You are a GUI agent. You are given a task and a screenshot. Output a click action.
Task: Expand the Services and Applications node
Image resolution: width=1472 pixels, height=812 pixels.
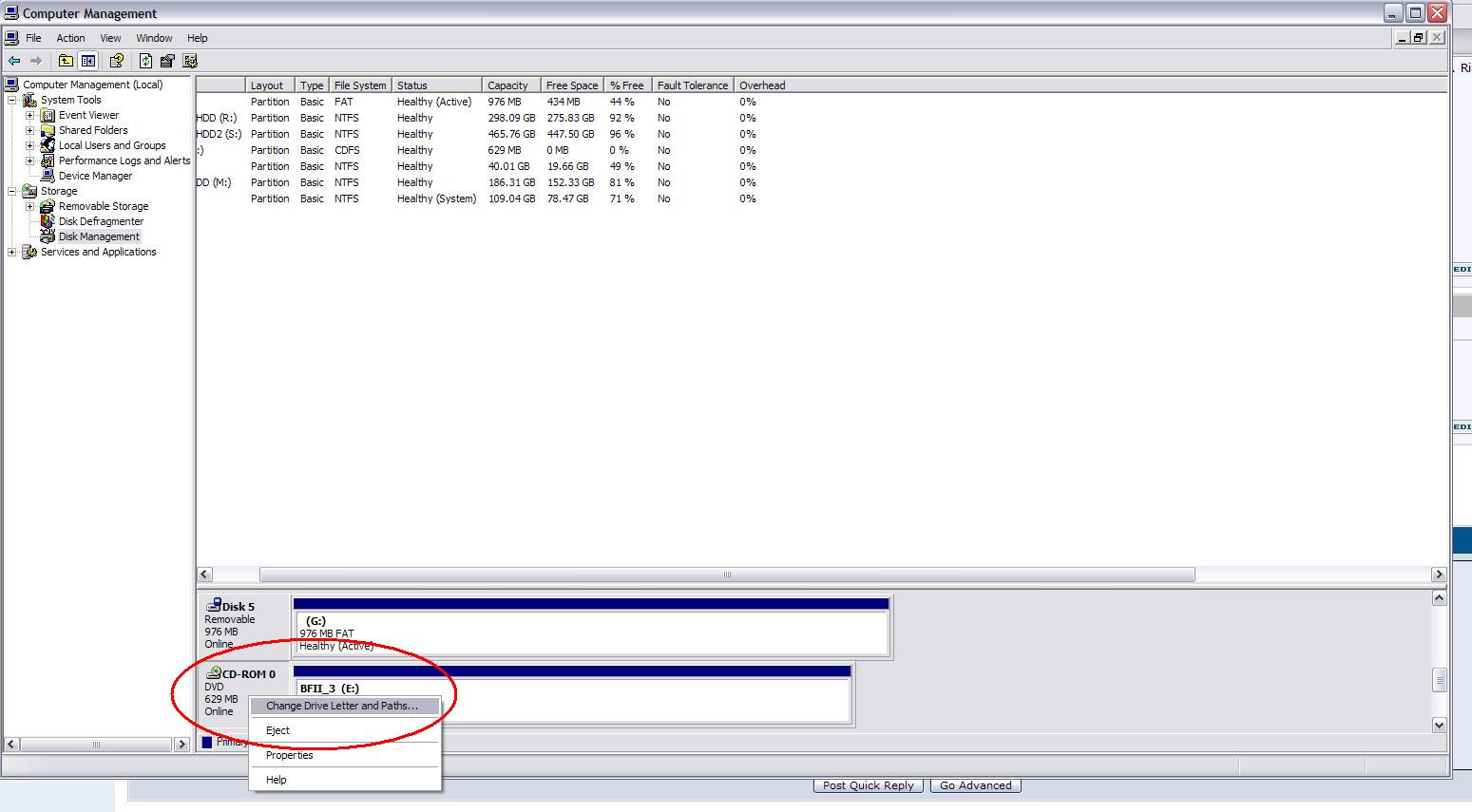[x=11, y=252]
